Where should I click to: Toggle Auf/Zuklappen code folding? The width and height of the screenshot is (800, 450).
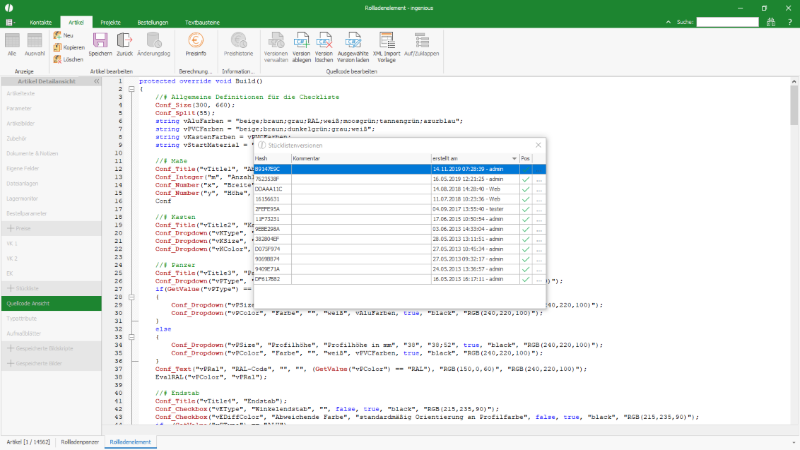421,44
